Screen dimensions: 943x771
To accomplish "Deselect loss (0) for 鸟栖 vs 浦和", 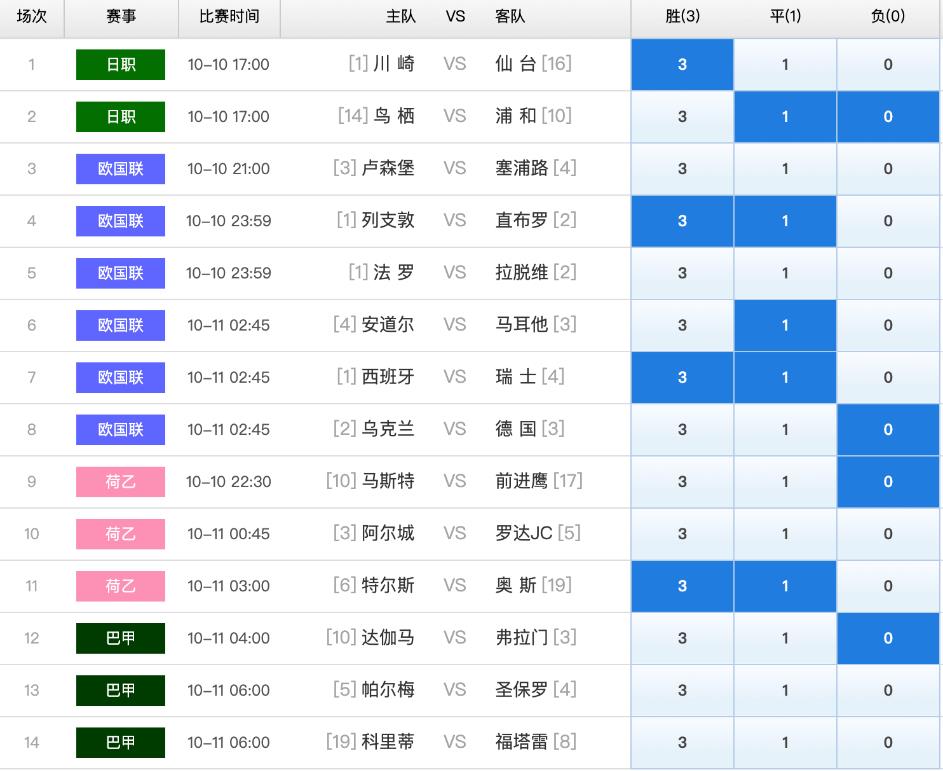I will (888, 117).
